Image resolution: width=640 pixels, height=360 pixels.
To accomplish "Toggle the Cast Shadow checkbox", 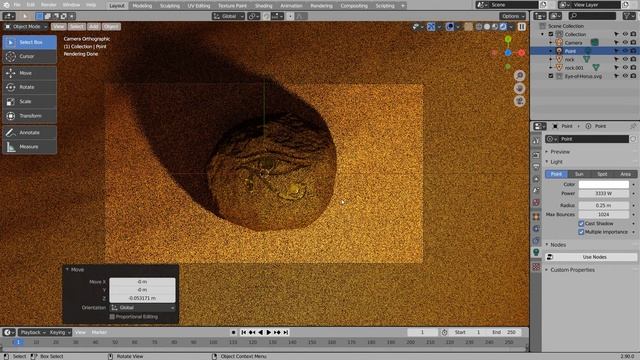I will coord(581,224).
